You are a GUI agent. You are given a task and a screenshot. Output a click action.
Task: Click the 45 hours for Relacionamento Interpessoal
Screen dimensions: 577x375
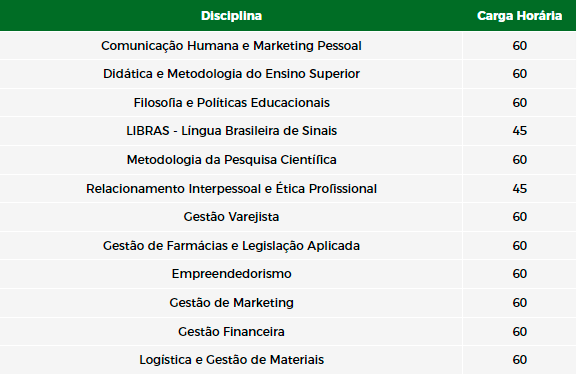tap(520, 189)
